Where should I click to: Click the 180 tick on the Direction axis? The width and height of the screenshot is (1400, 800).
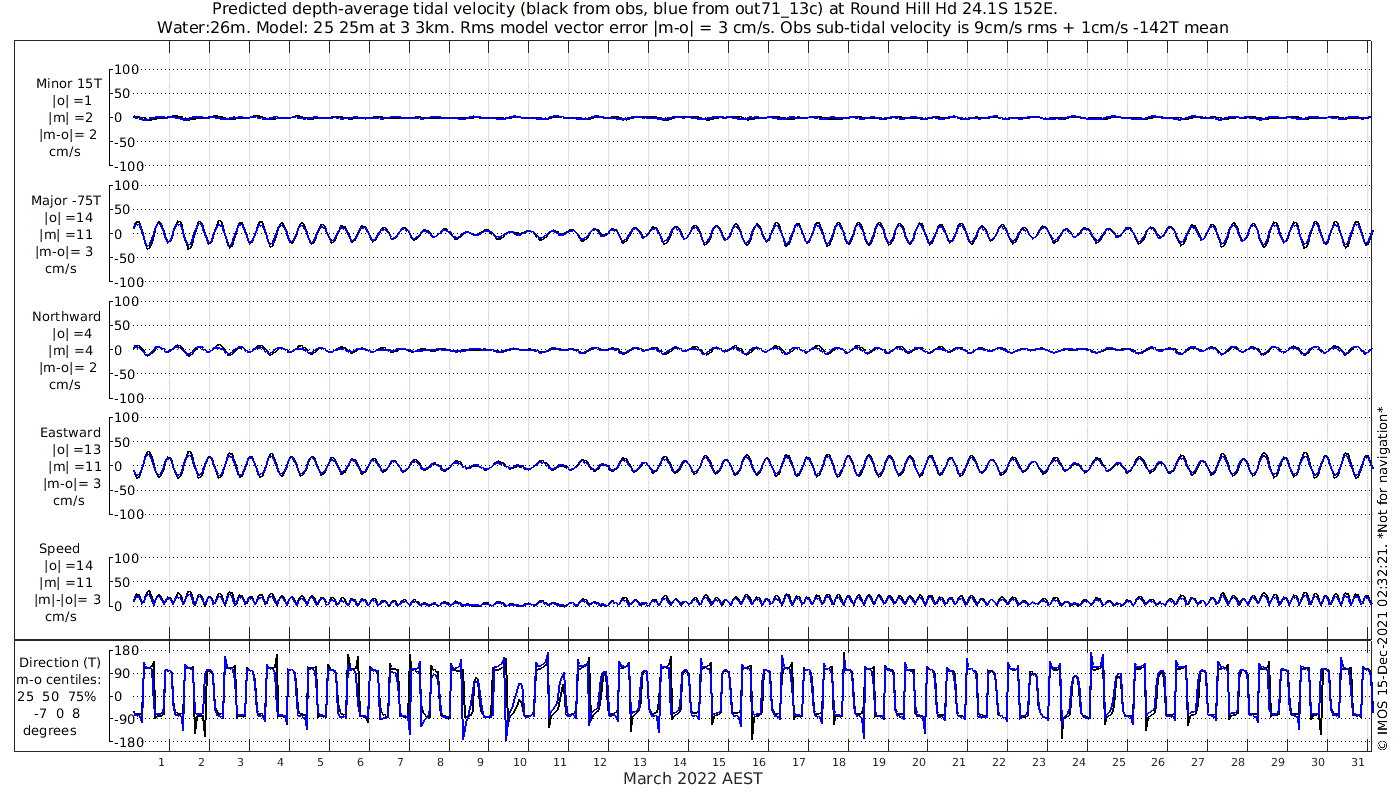[x=124, y=650]
